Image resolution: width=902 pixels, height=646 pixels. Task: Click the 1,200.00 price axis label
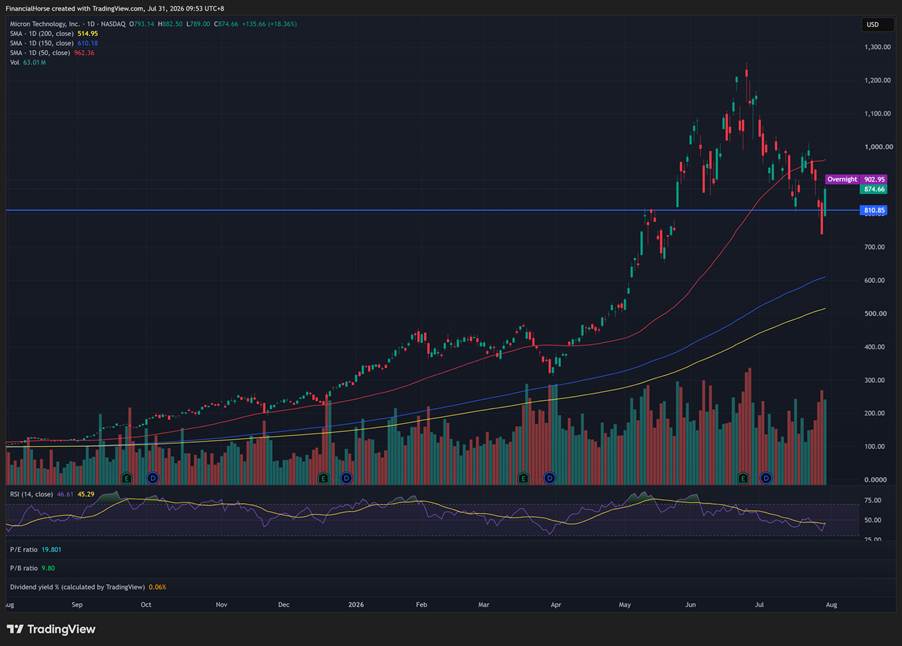(877, 81)
